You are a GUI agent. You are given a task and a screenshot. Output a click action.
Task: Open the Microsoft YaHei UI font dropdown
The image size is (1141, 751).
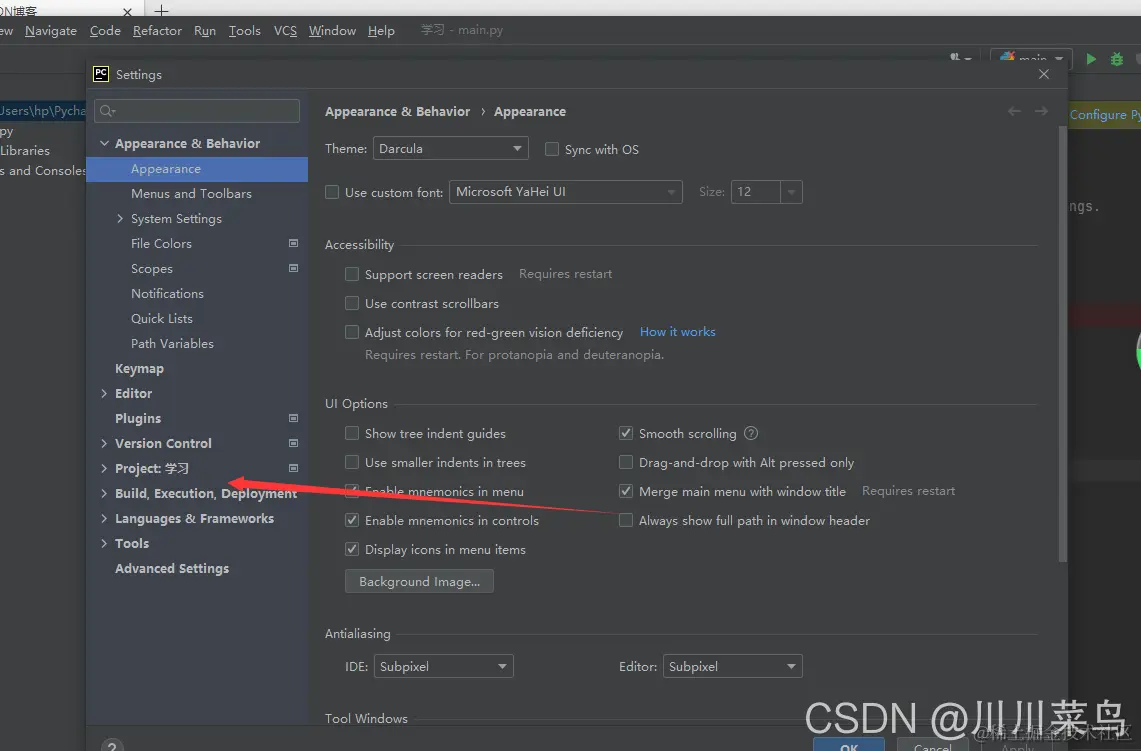(x=565, y=192)
